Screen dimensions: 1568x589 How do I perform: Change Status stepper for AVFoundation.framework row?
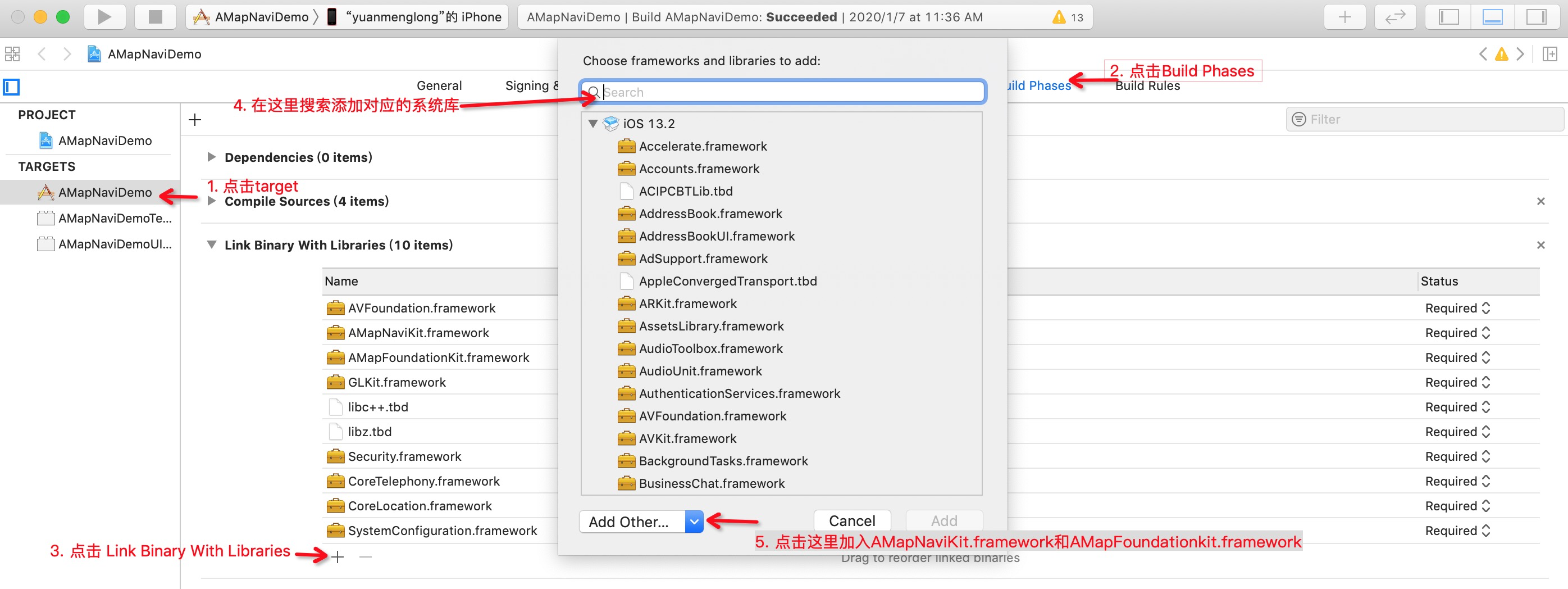coord(1486,308)
